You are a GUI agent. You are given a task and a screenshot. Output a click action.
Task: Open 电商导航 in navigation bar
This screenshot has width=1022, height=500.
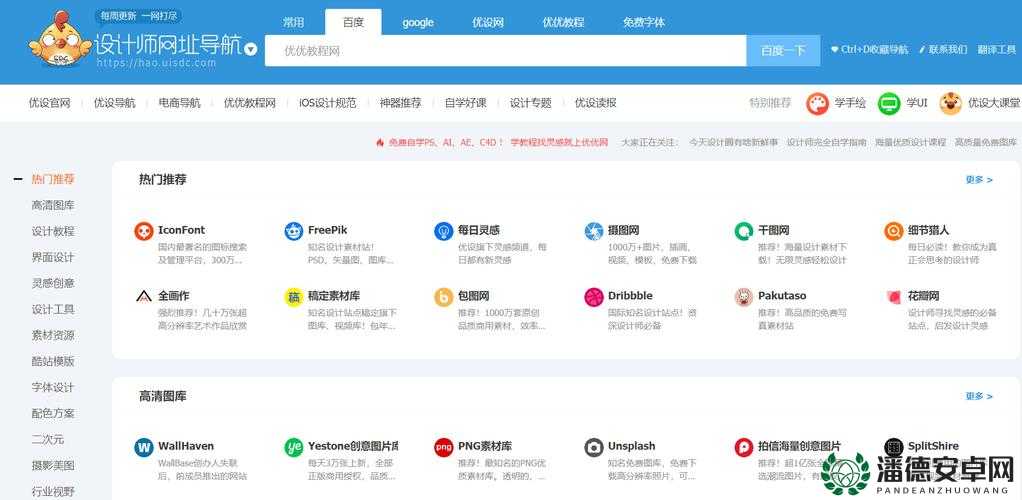pos(180,103)
